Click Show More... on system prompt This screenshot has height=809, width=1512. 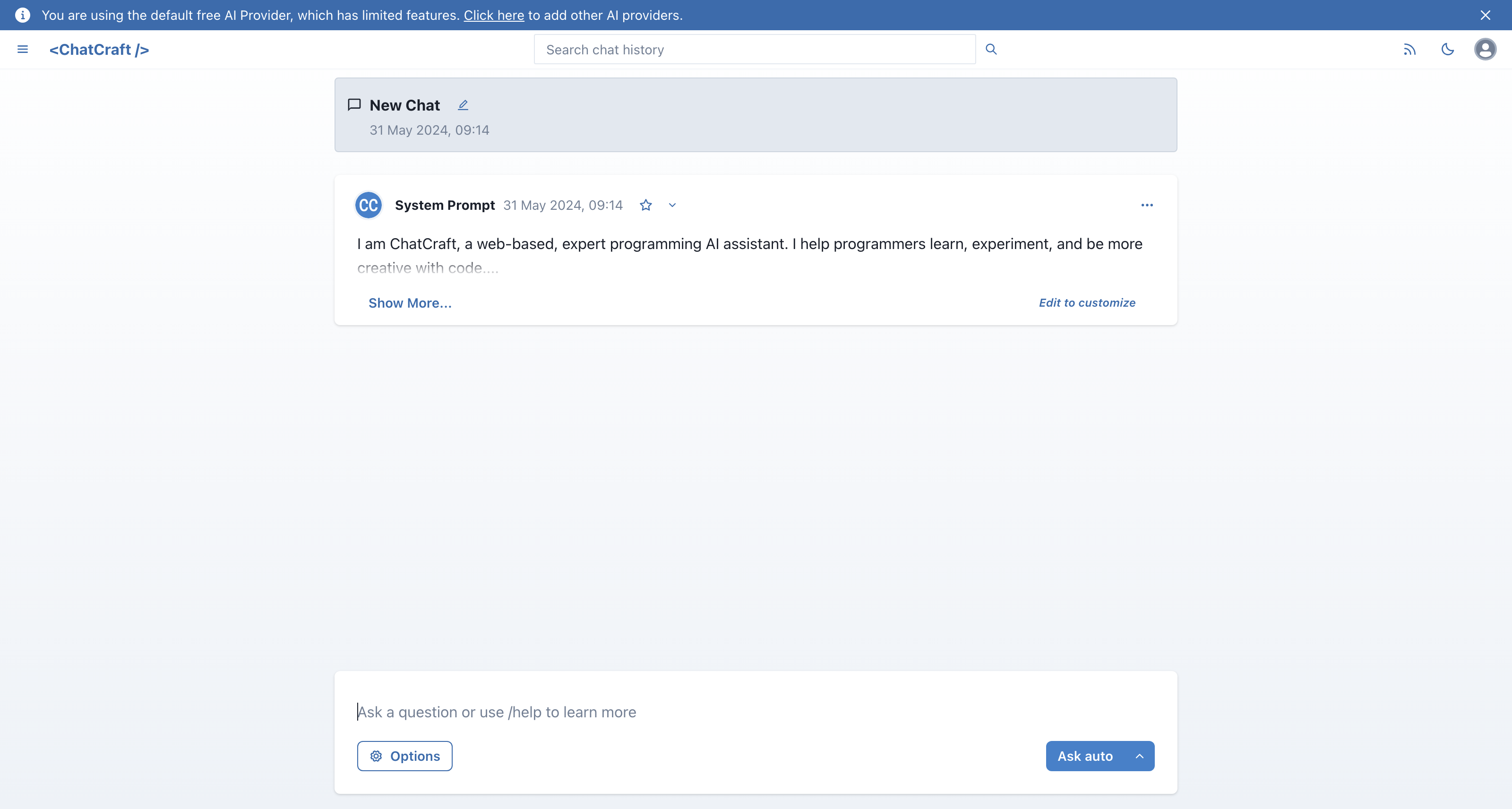[410, 303]
